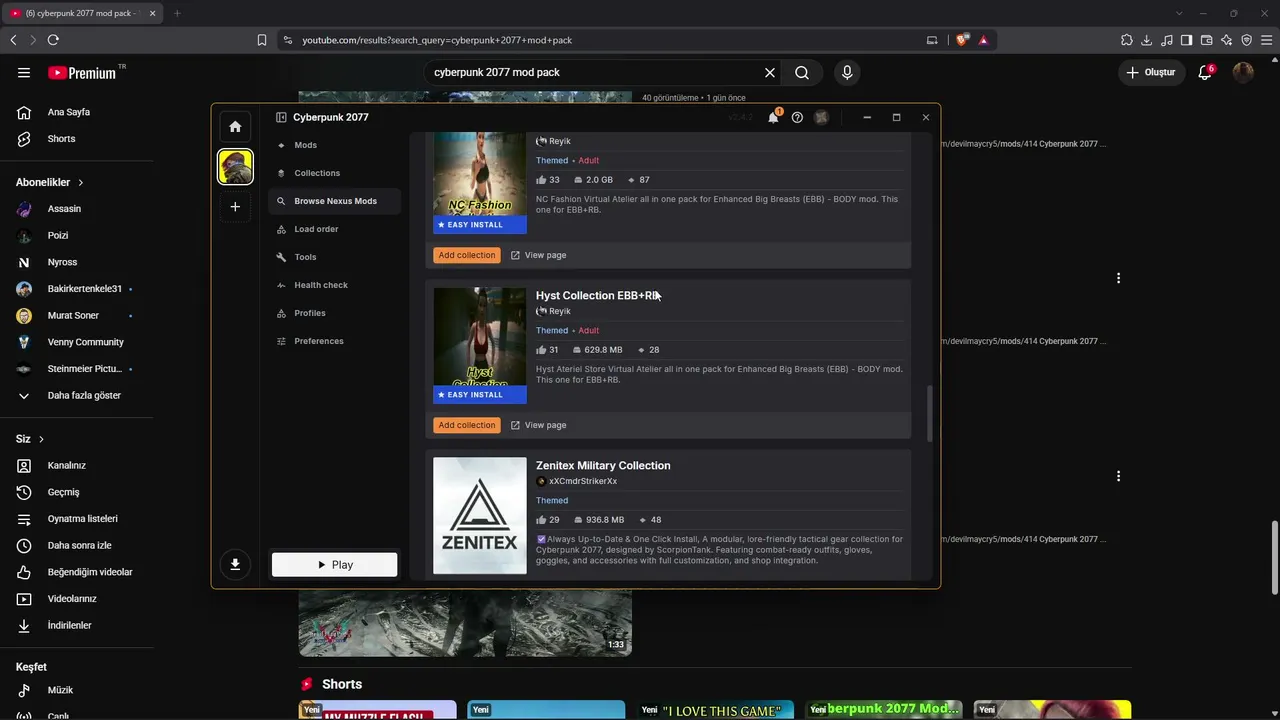Go to the Nexus Mods app home icon

coord(235,127)
